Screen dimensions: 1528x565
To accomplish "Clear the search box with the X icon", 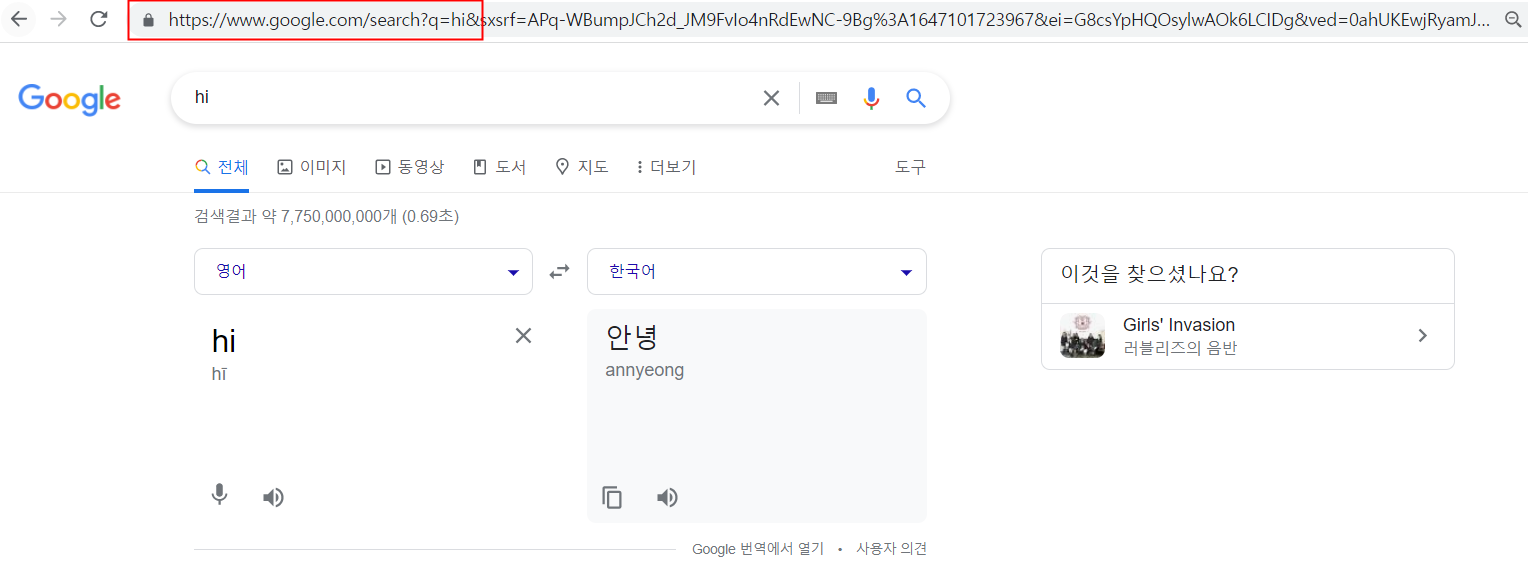I will coord(771,98).
